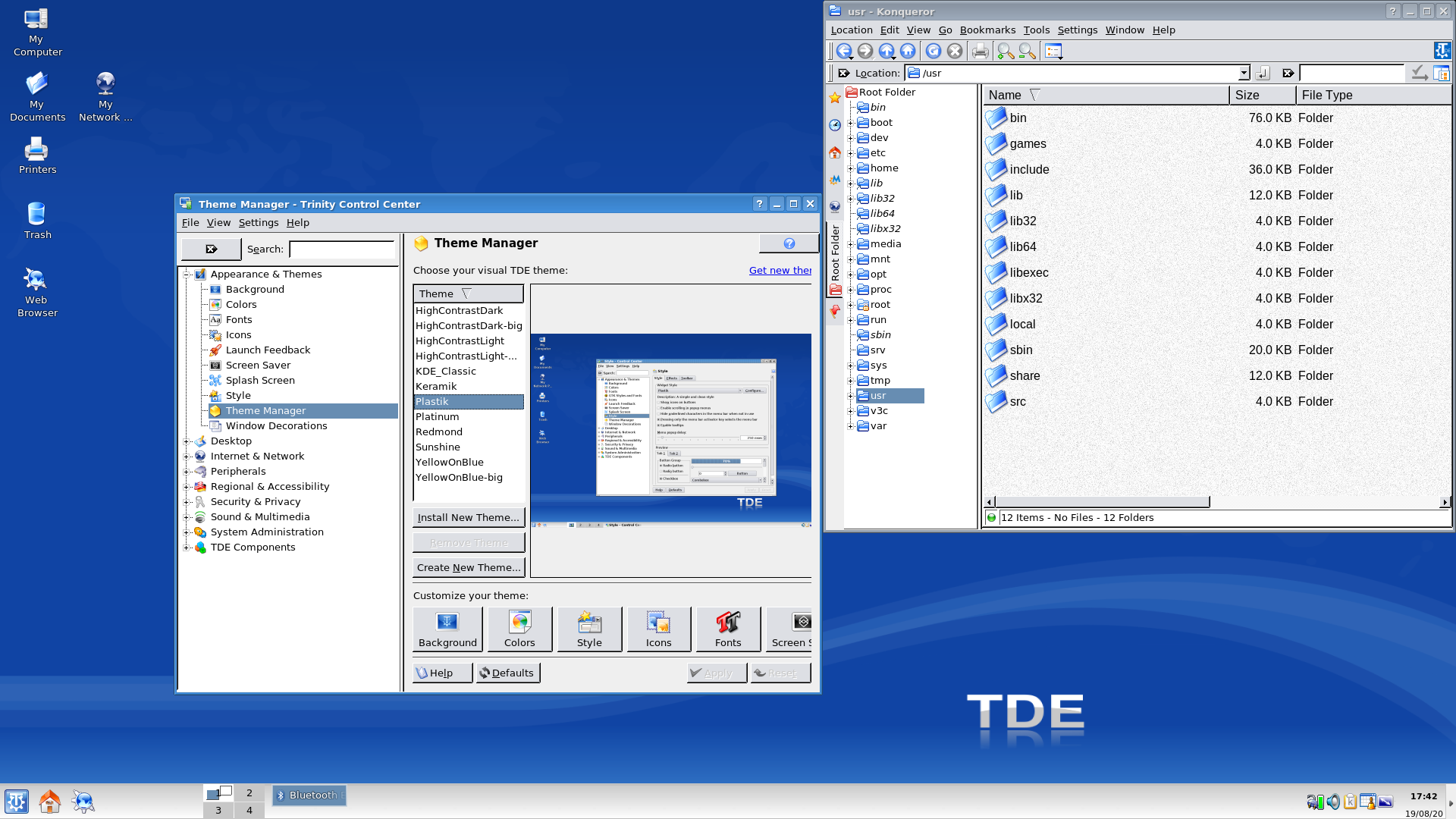Viewport: 1456px width, 819px height.
Task: Expand the boot folder in Konqueror tree
Action: [x=851, y=123]
